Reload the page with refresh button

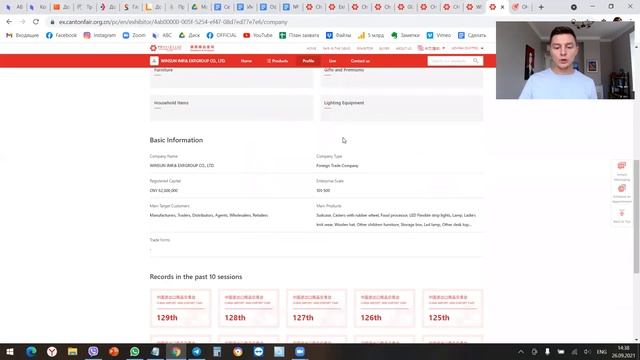click(x=36, y=22)
